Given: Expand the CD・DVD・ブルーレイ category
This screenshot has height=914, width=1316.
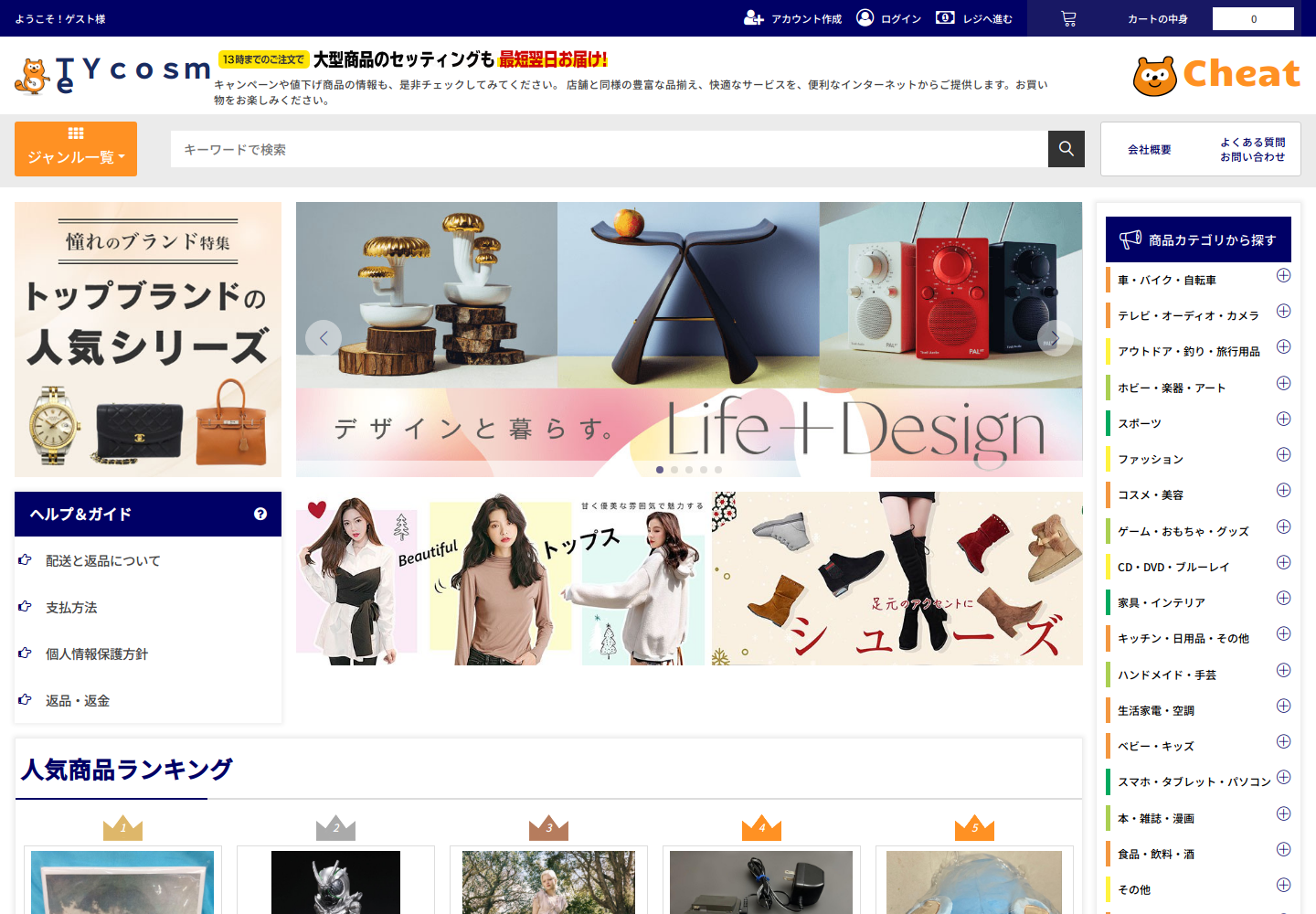Looking at the screenshot, I should click(x=1283, y=562).
